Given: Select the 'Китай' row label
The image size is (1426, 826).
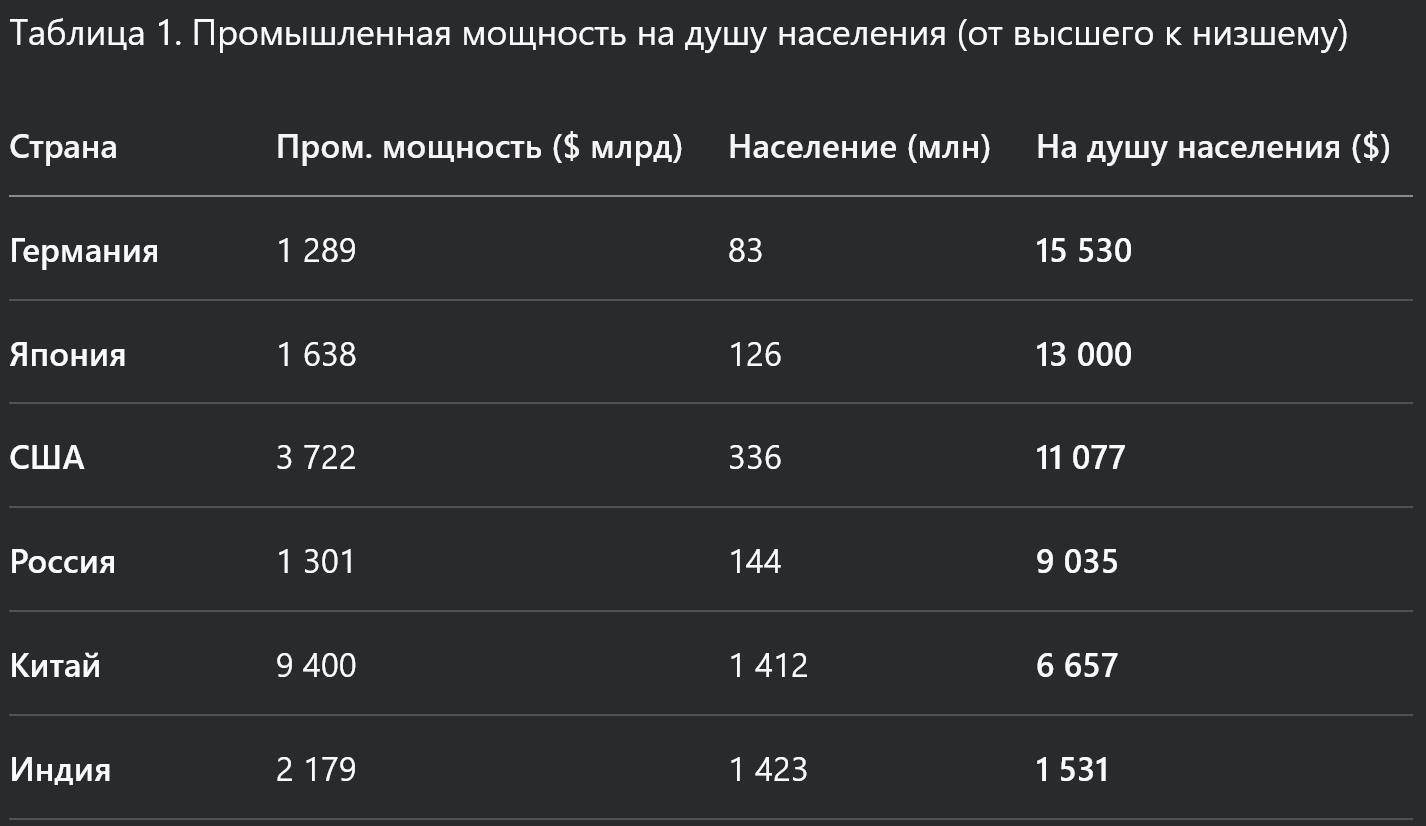Looking at the screenshot, I should coord(55,666).
